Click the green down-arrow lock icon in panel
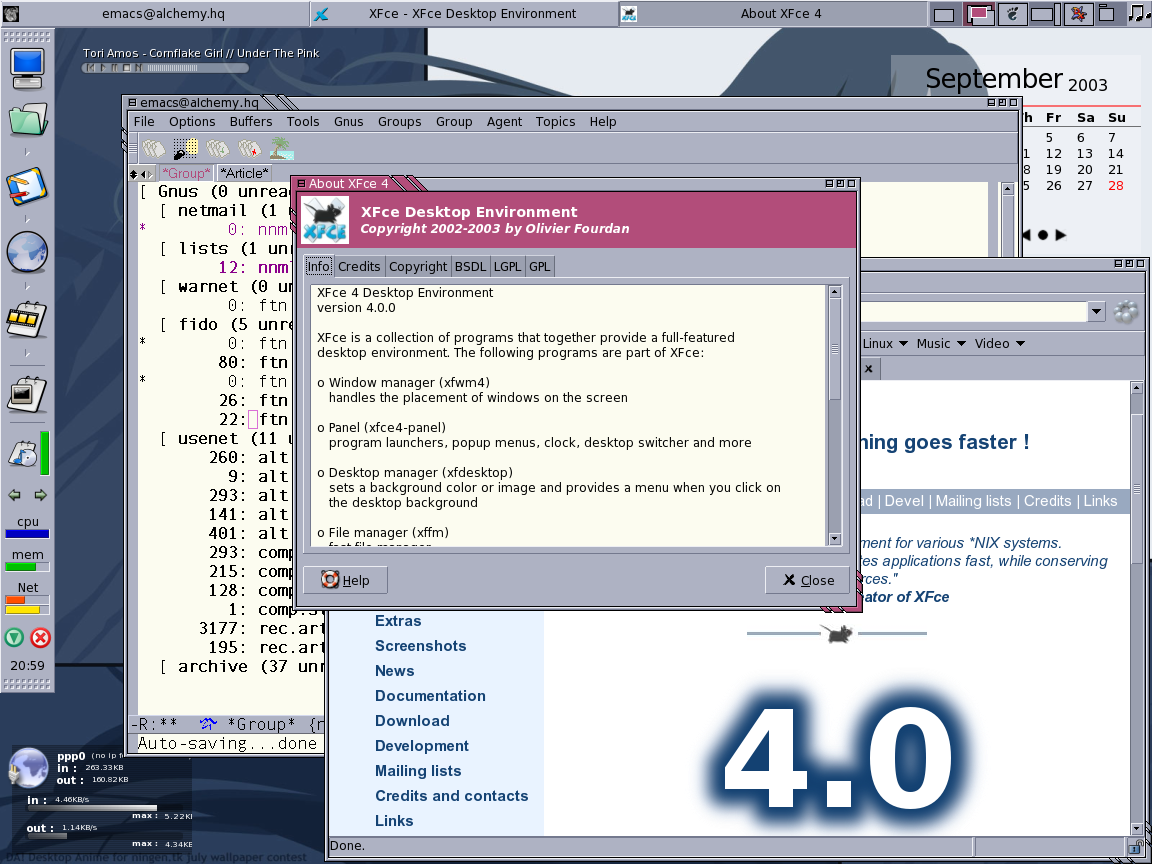The height and width of the screenshot is (864, 1152). coord(14,637)
